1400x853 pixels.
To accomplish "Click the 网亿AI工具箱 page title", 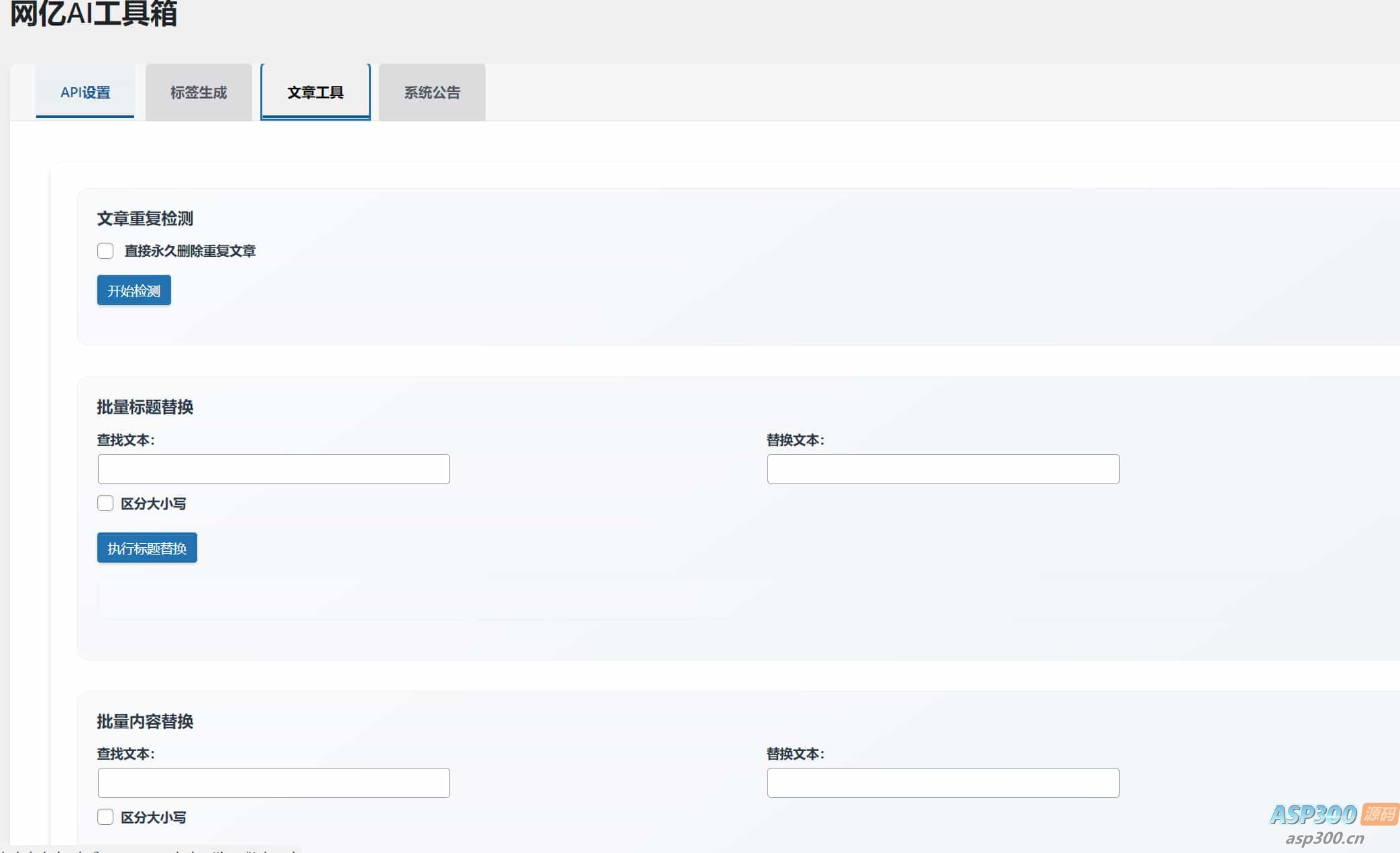I will click(x=94, y=13).
